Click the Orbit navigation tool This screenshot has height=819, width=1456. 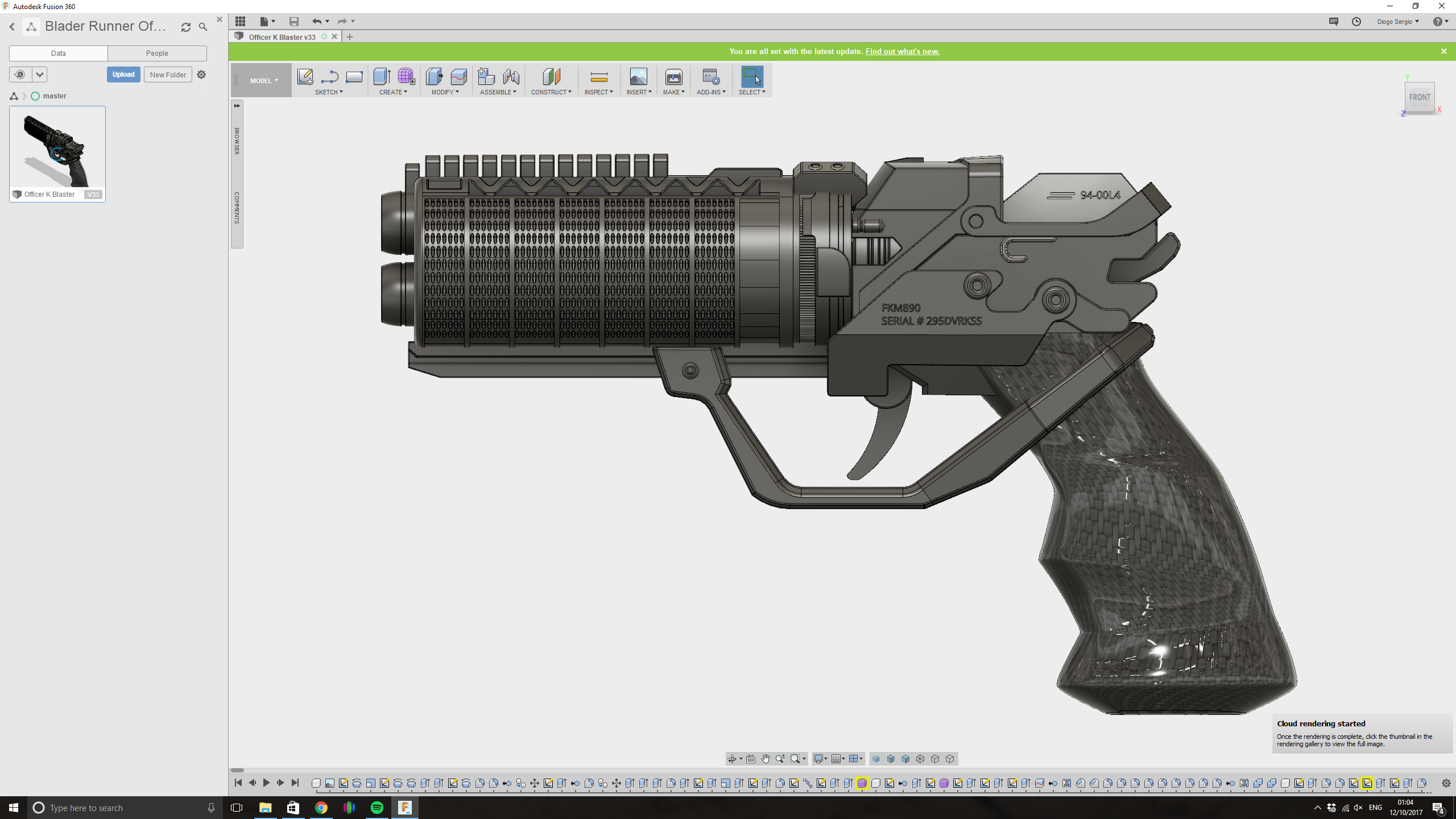[x=732, y=759]
